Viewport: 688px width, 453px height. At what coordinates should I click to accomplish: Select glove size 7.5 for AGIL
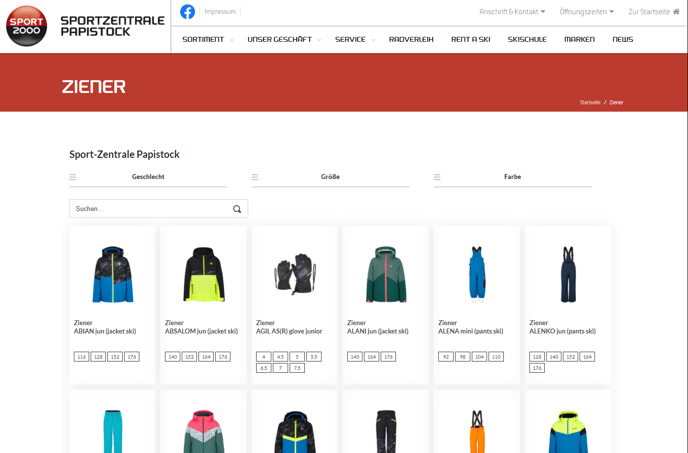(297, 368)
